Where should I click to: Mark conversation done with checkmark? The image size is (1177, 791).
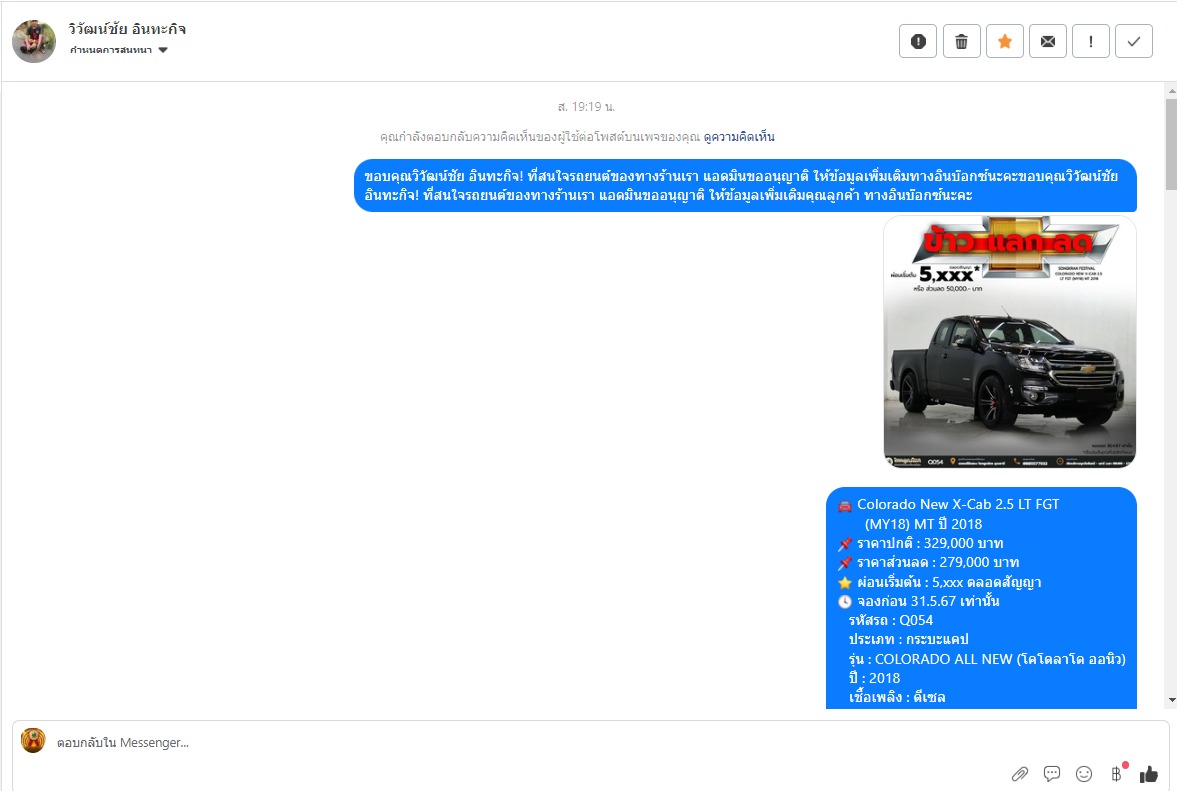1134,41
